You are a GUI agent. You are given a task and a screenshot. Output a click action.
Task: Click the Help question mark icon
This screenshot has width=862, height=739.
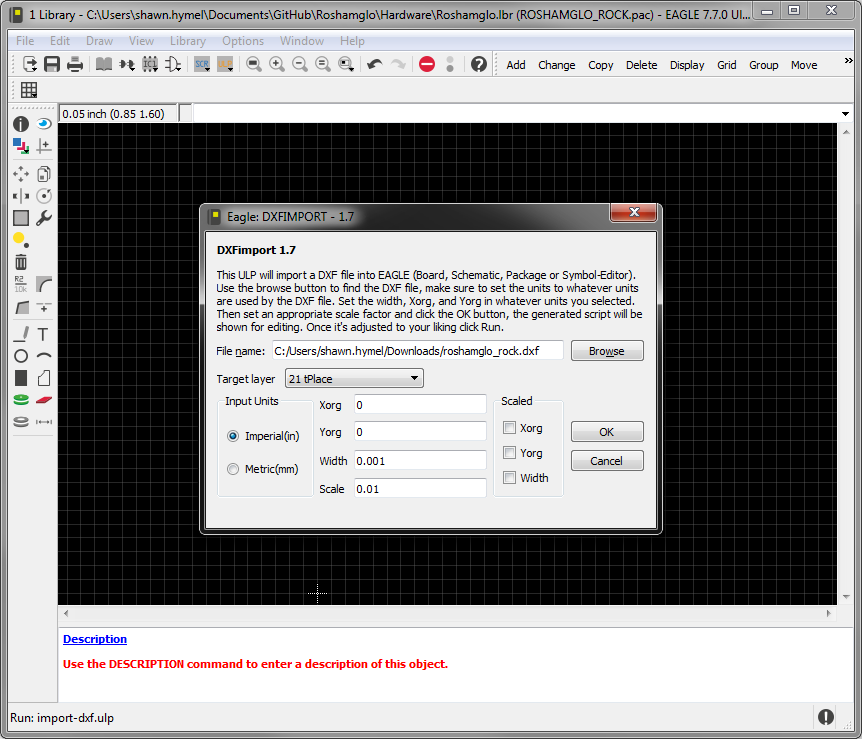pos(479,64)
